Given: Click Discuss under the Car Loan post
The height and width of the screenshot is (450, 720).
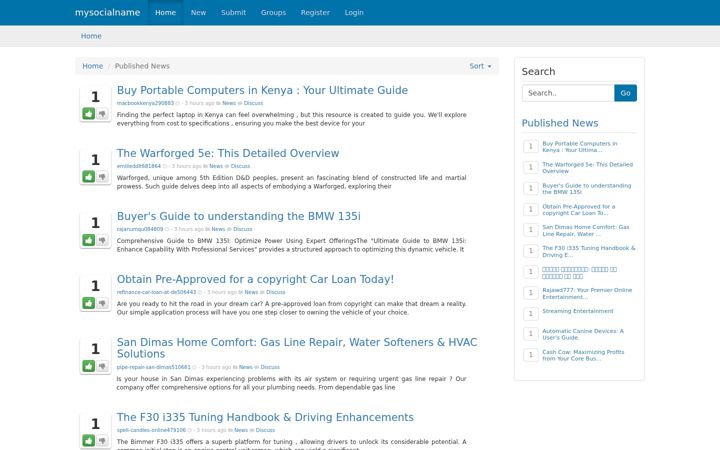Looking at the screenshot, I should coord(276,292).
